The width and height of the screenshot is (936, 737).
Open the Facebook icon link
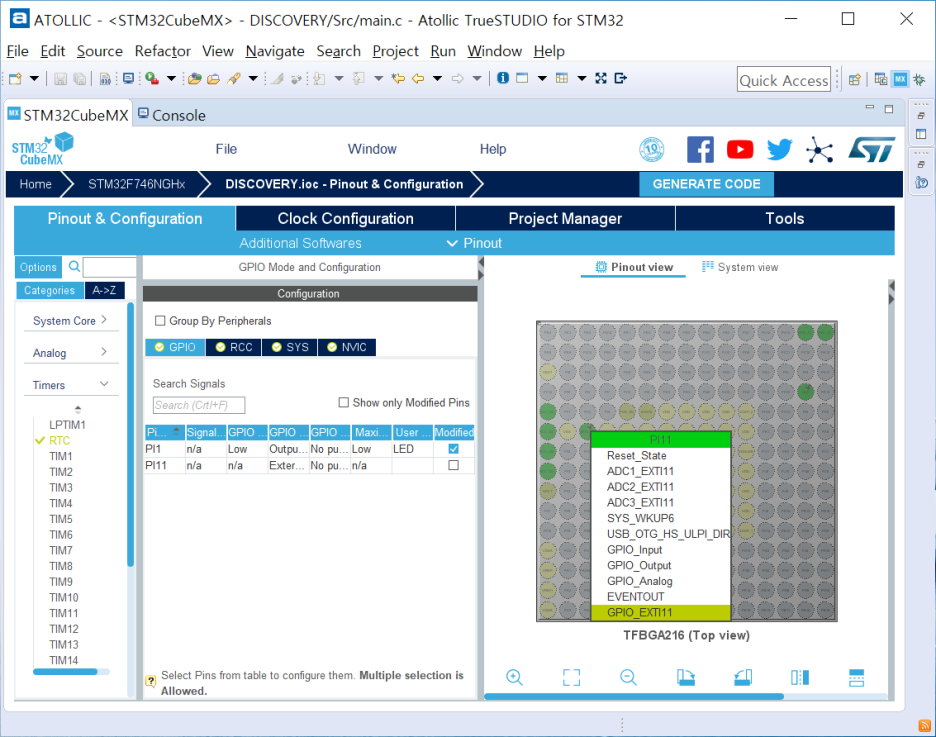pyautogui.click(x=700, y=149)
